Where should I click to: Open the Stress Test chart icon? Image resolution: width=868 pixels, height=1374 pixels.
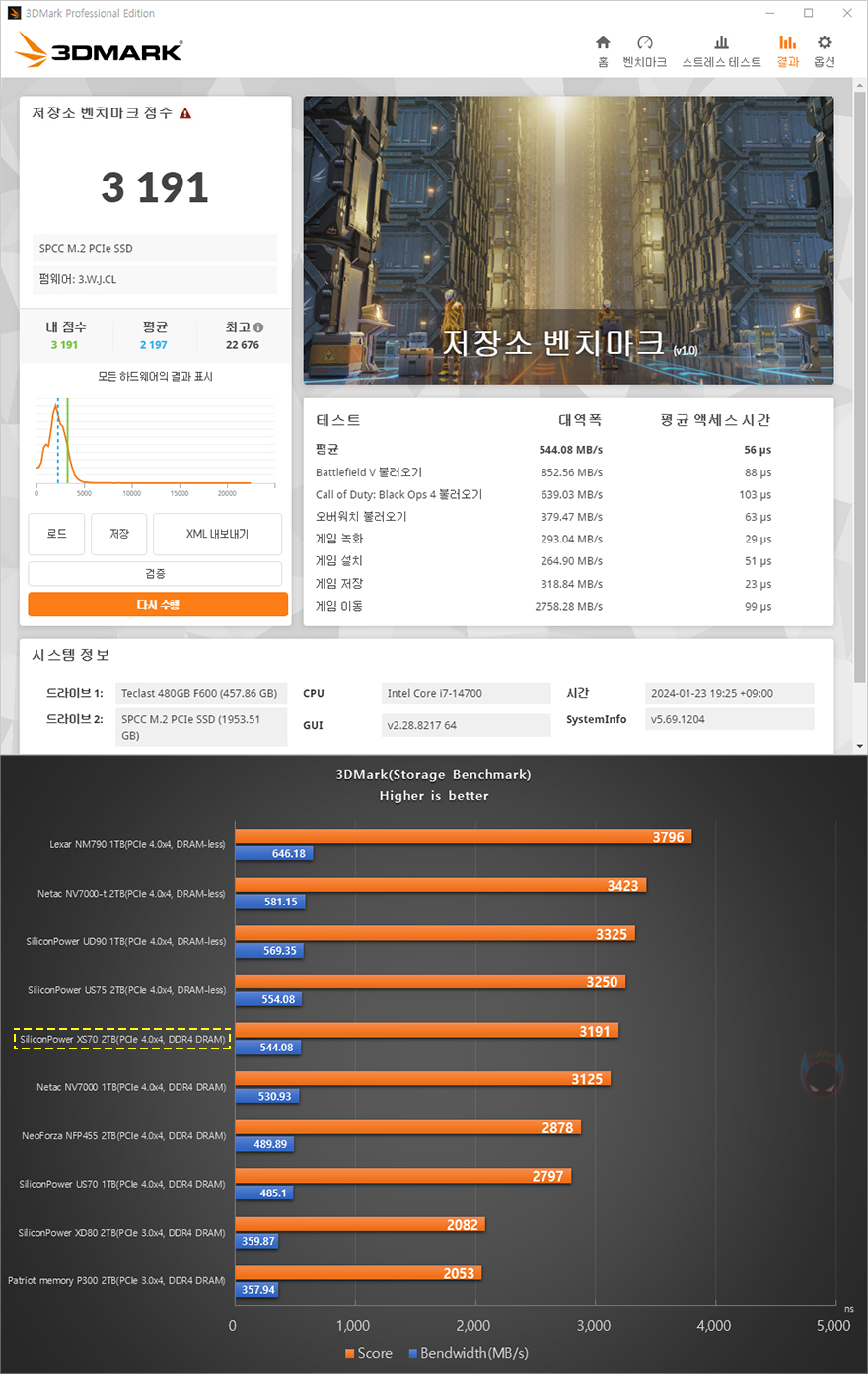[x=721, y=42]
